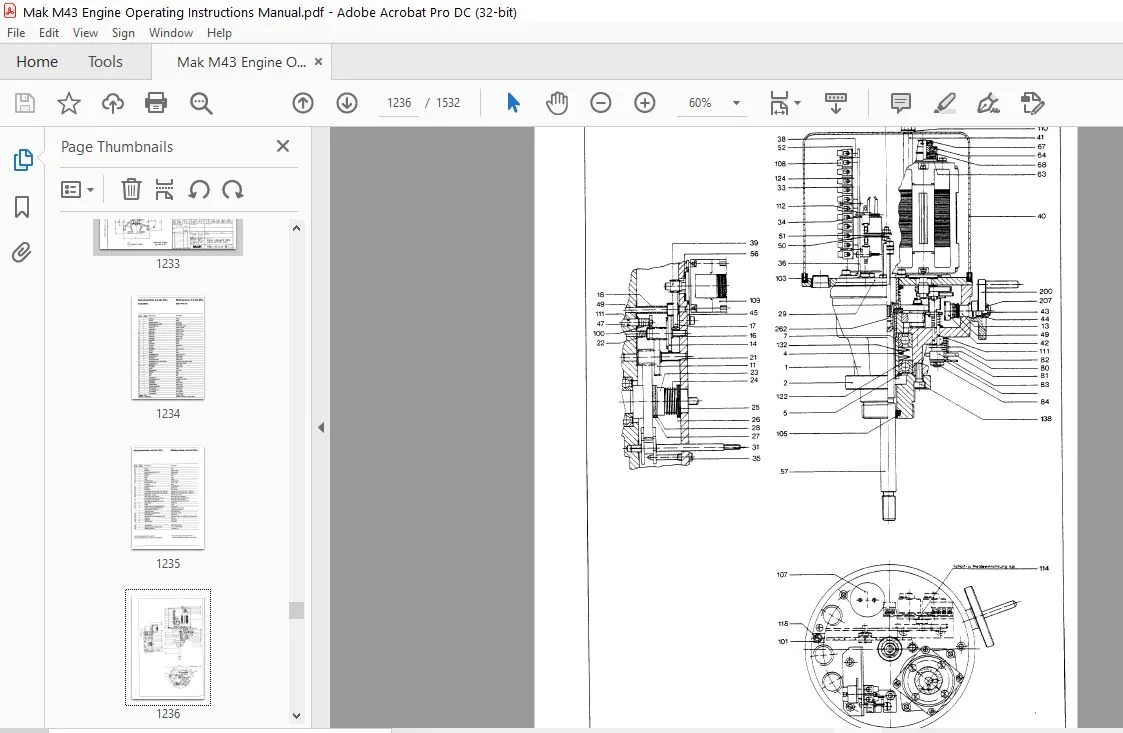The width and height of the screenshot is (1123, 733).
Task: Choose the Selection arrow tool
Action: click(x=514, y=103)
